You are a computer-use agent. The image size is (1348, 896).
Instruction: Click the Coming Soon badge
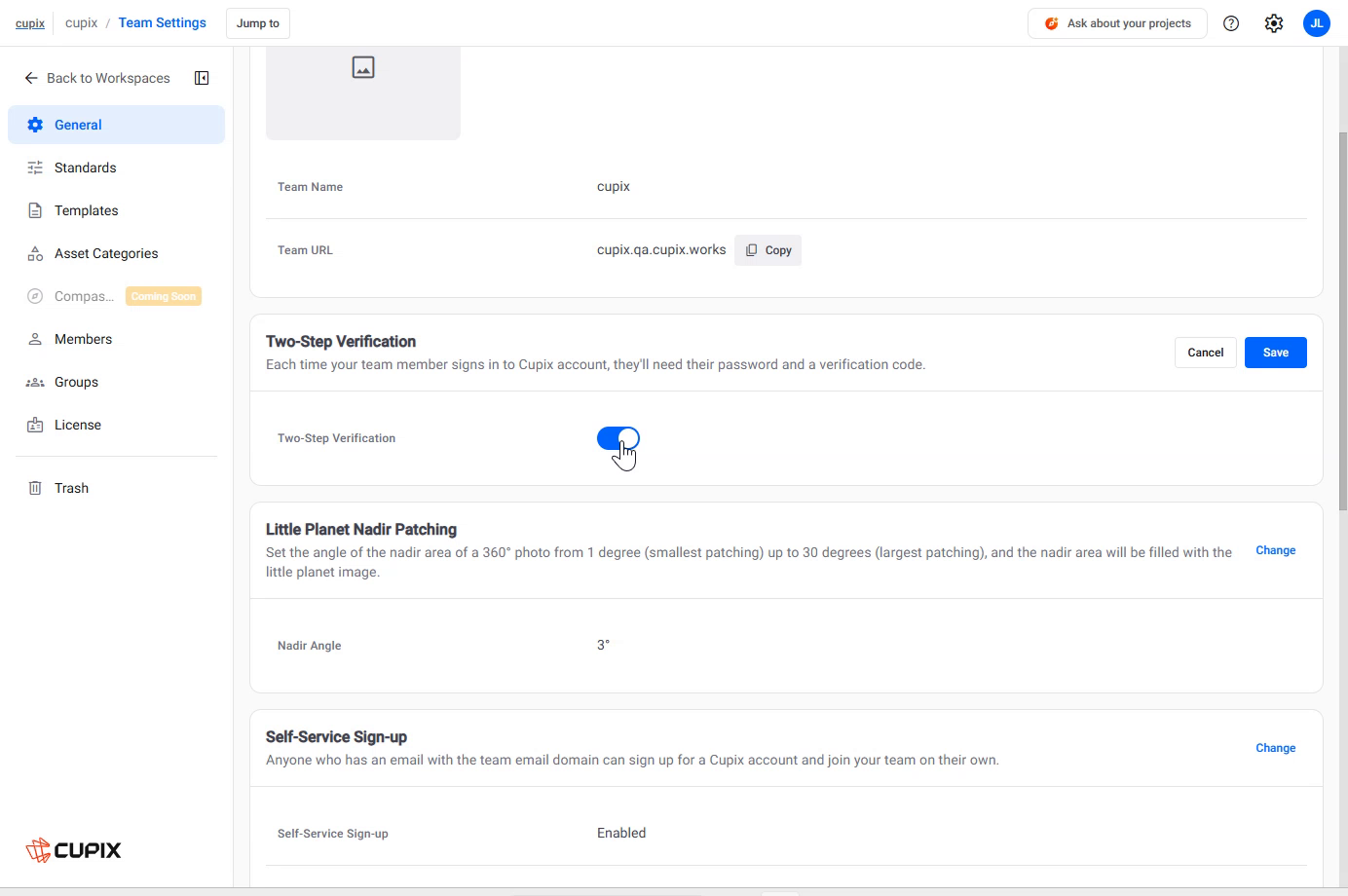coord(164,296)
